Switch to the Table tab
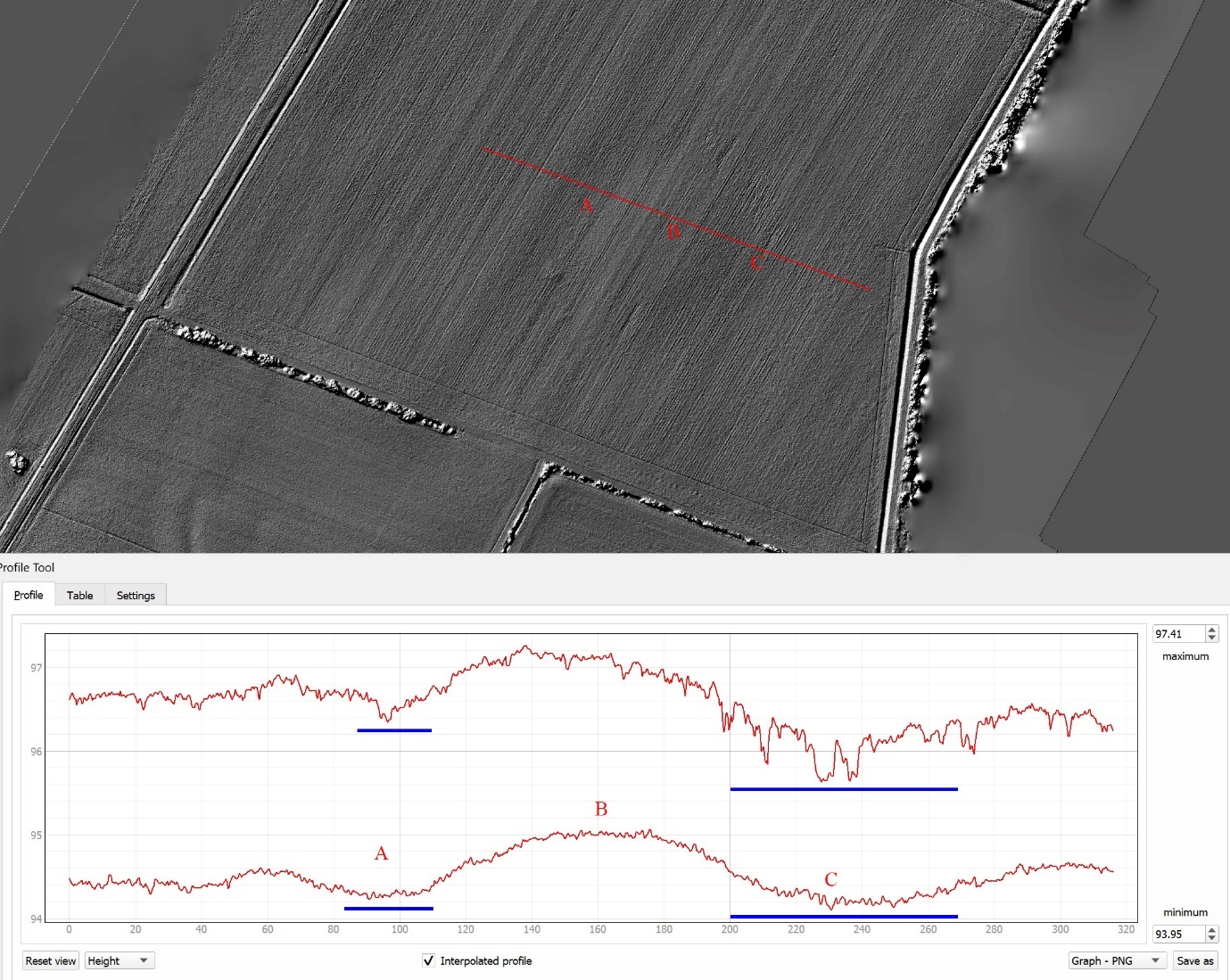The height and width of the screenshot is (980, 1230). click(x=79, y=595)
